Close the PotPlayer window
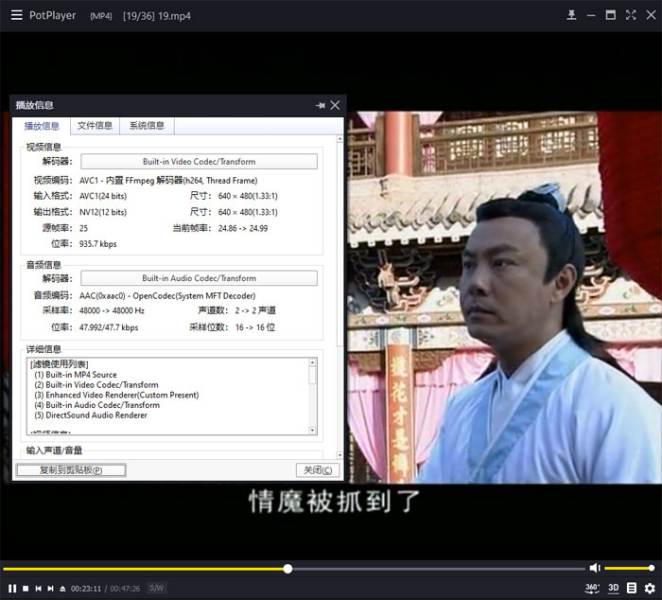Screen dimensions: 662x600 [x=651, y=15]
